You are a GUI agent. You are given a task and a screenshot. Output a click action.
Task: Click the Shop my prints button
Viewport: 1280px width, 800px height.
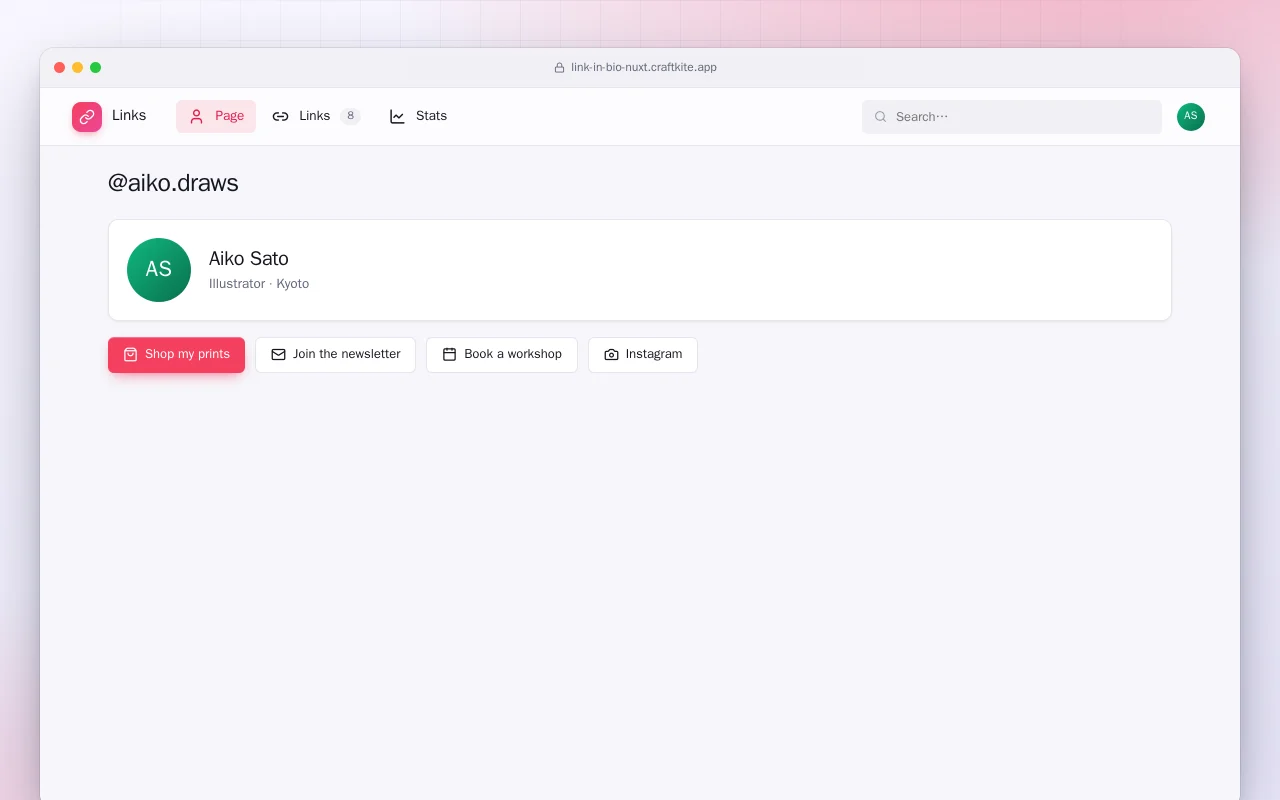click(176, 355)
